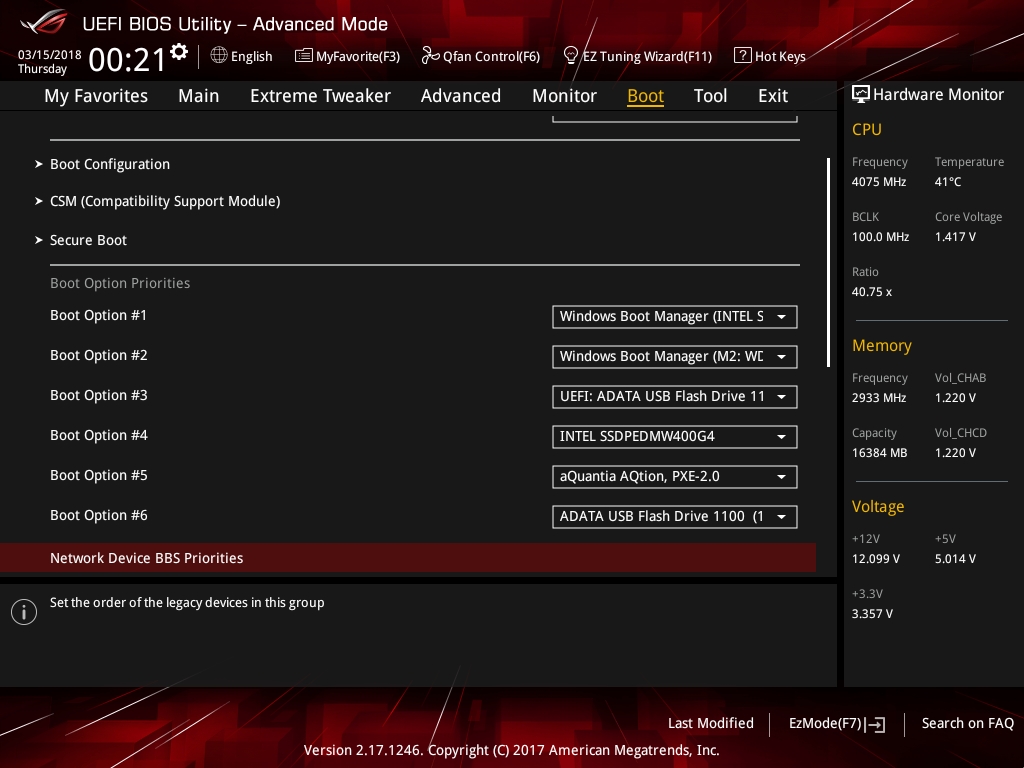
Task: Select Network Device BBS Priorities
Action: tap(408, 558)
